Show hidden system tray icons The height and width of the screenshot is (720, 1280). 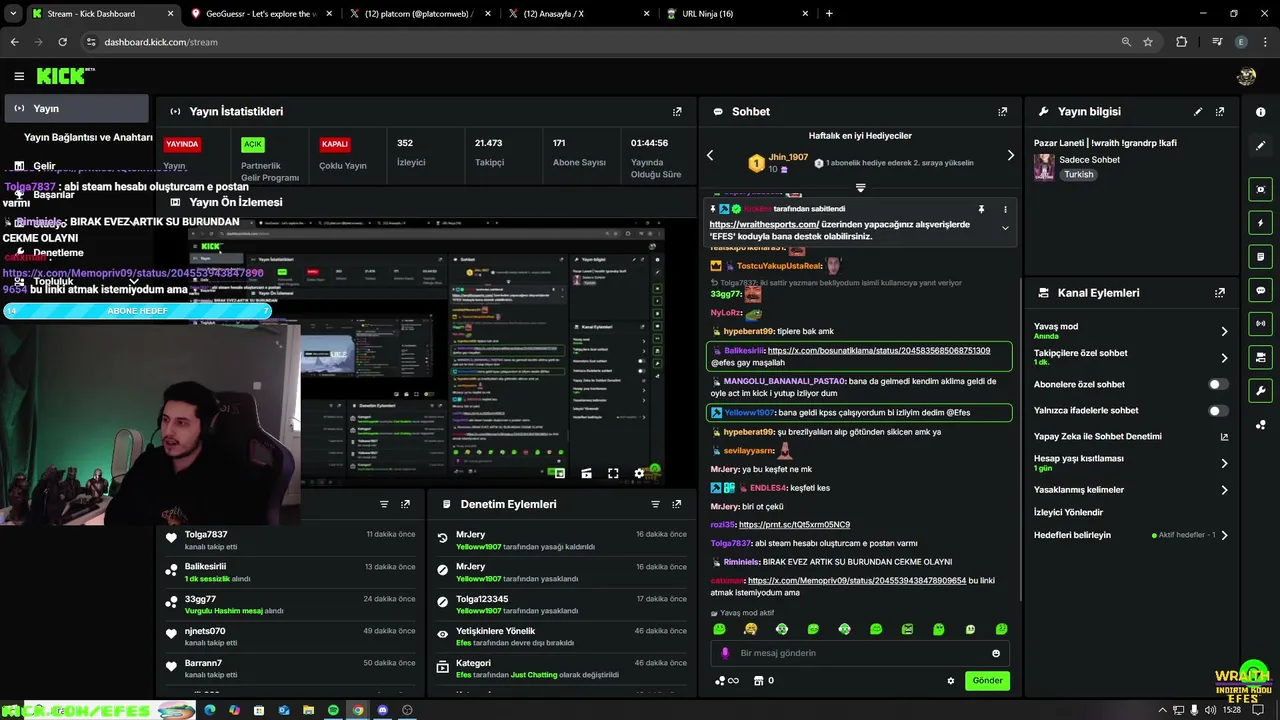[1163, 710]
